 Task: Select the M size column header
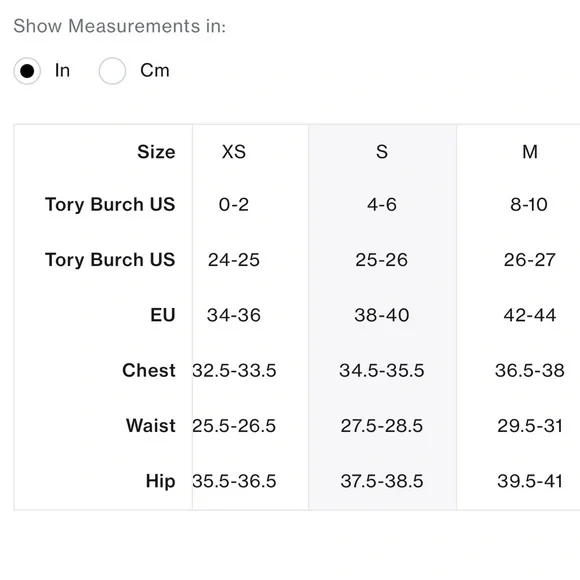pyautogui.click(x=530, y=152)
